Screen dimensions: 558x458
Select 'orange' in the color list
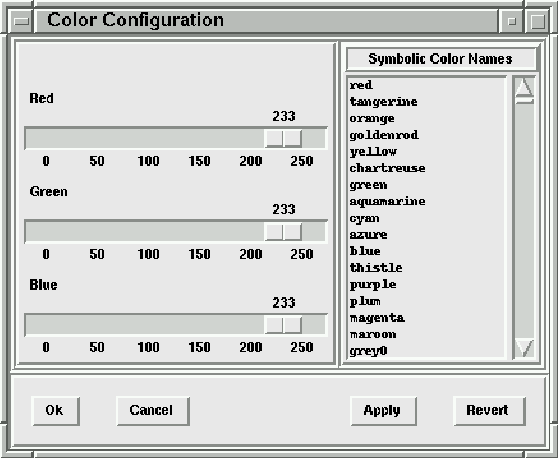tap(426, 119)
